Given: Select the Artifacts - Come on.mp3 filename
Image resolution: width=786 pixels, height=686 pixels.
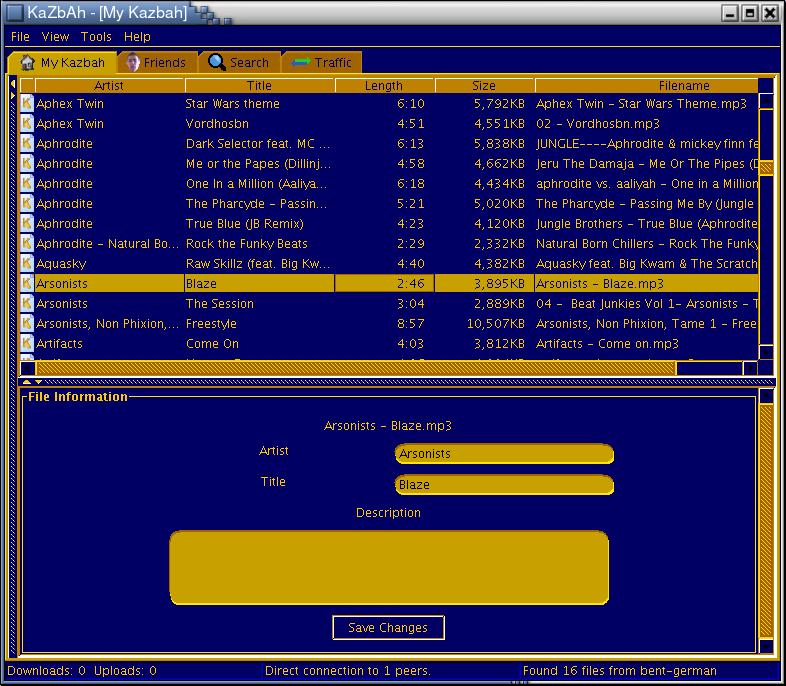Looking at the screenshot, I should tap(647, 344).
